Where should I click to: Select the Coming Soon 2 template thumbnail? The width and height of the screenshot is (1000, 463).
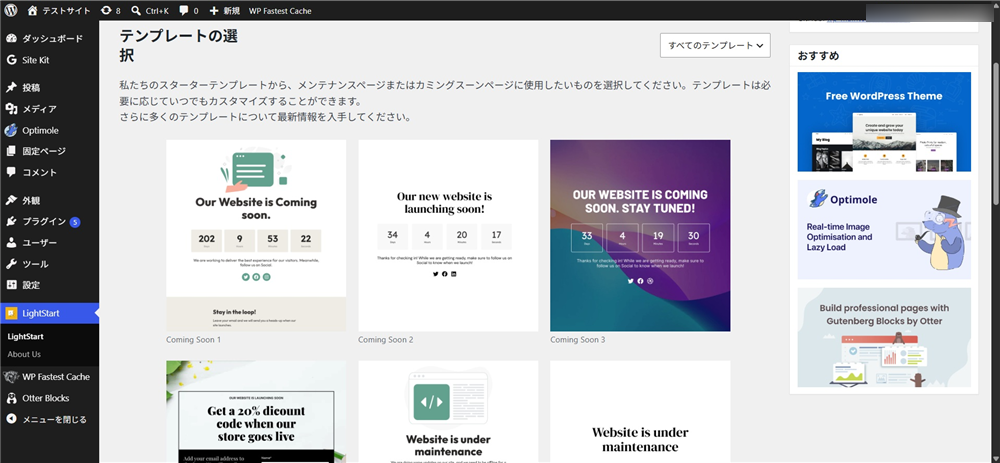pos(448,235)
